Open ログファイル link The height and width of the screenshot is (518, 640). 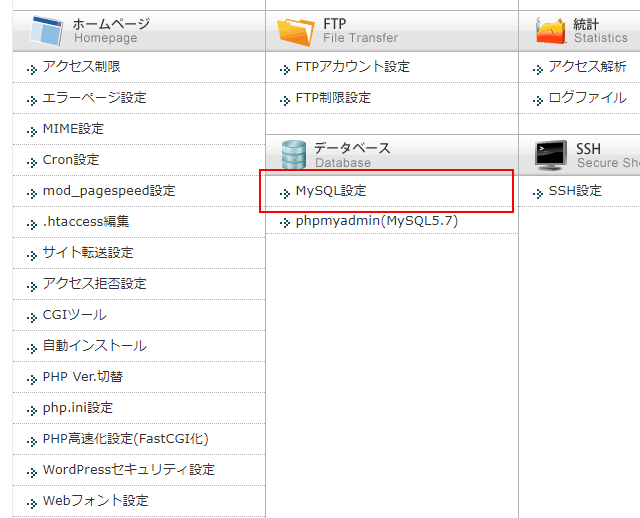pyautogui.click(x=587, y=98)
